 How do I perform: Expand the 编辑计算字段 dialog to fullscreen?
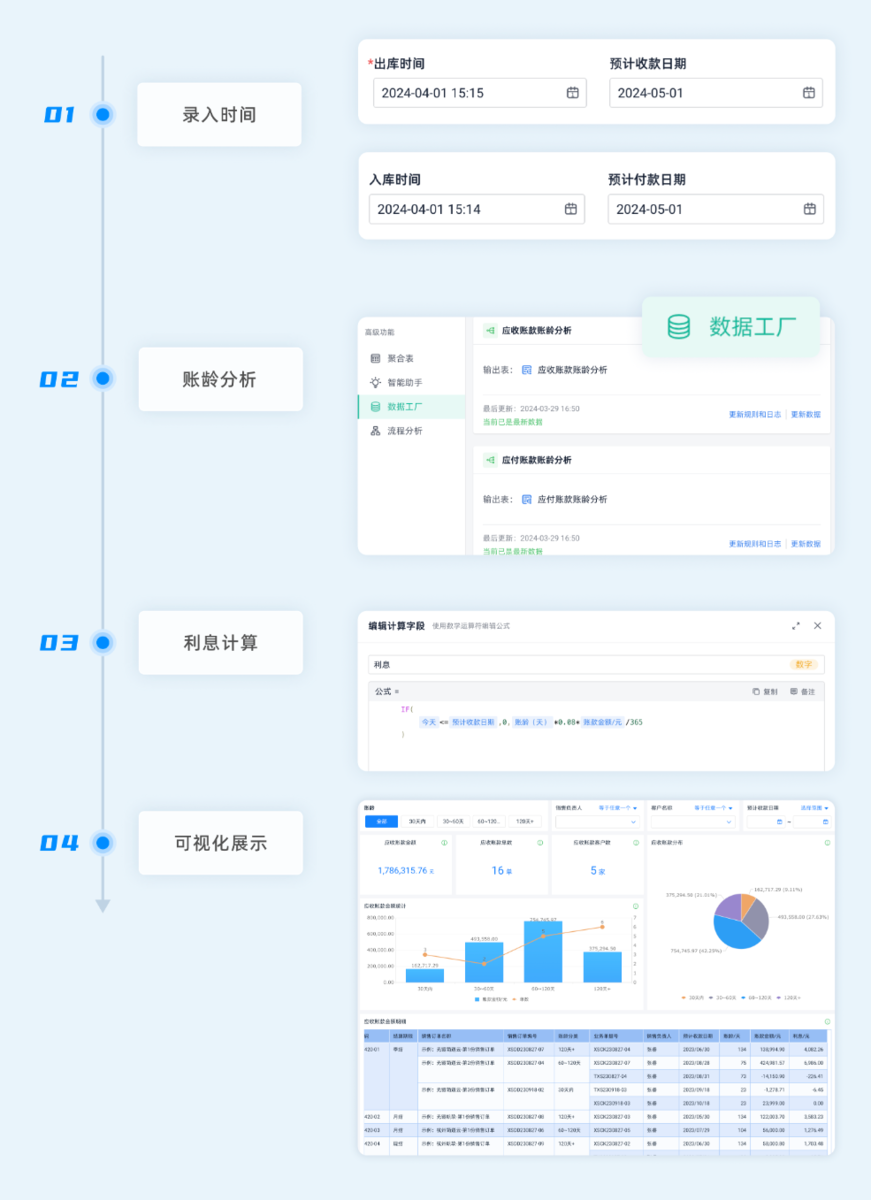tap(796, 625)
